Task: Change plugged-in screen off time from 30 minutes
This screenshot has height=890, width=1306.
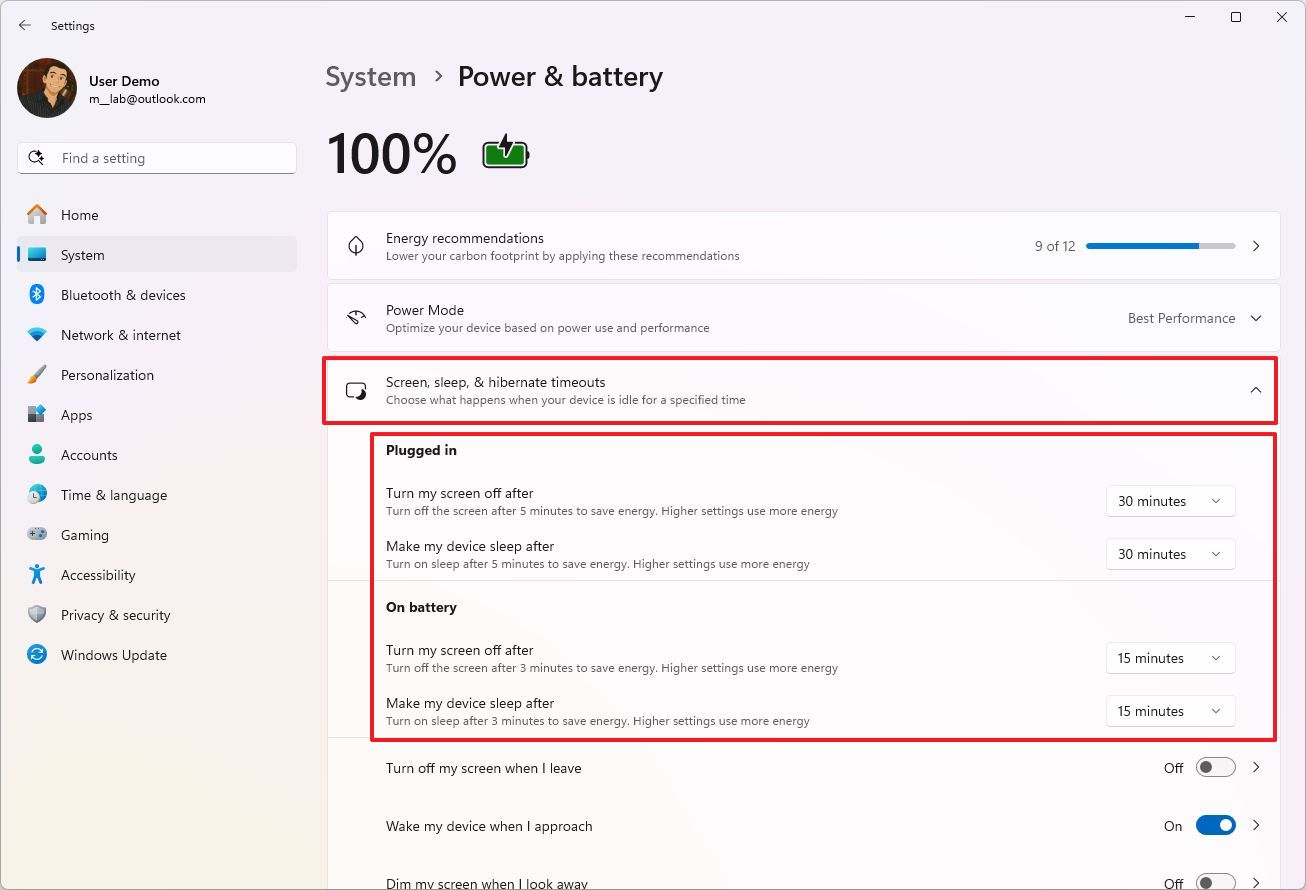Action: pos(1170,501)
